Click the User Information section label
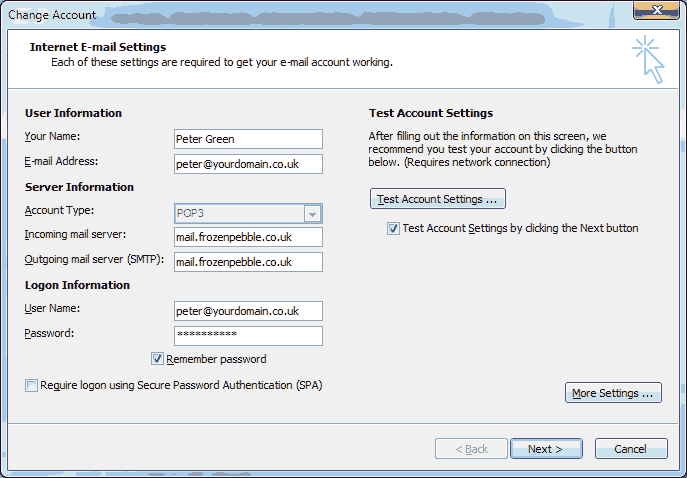Viewport: 687px width, 478px height. (73, 113)
